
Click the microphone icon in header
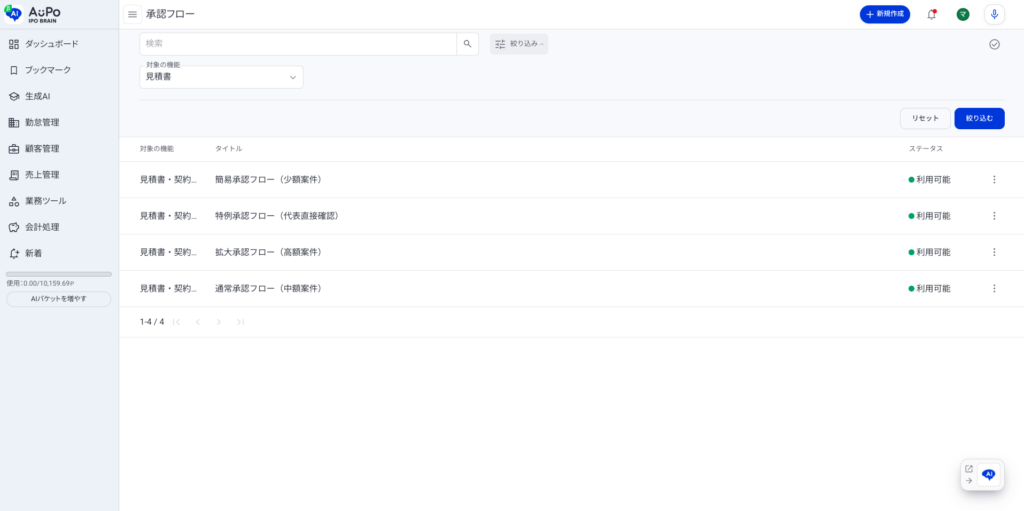pos(994,14)
